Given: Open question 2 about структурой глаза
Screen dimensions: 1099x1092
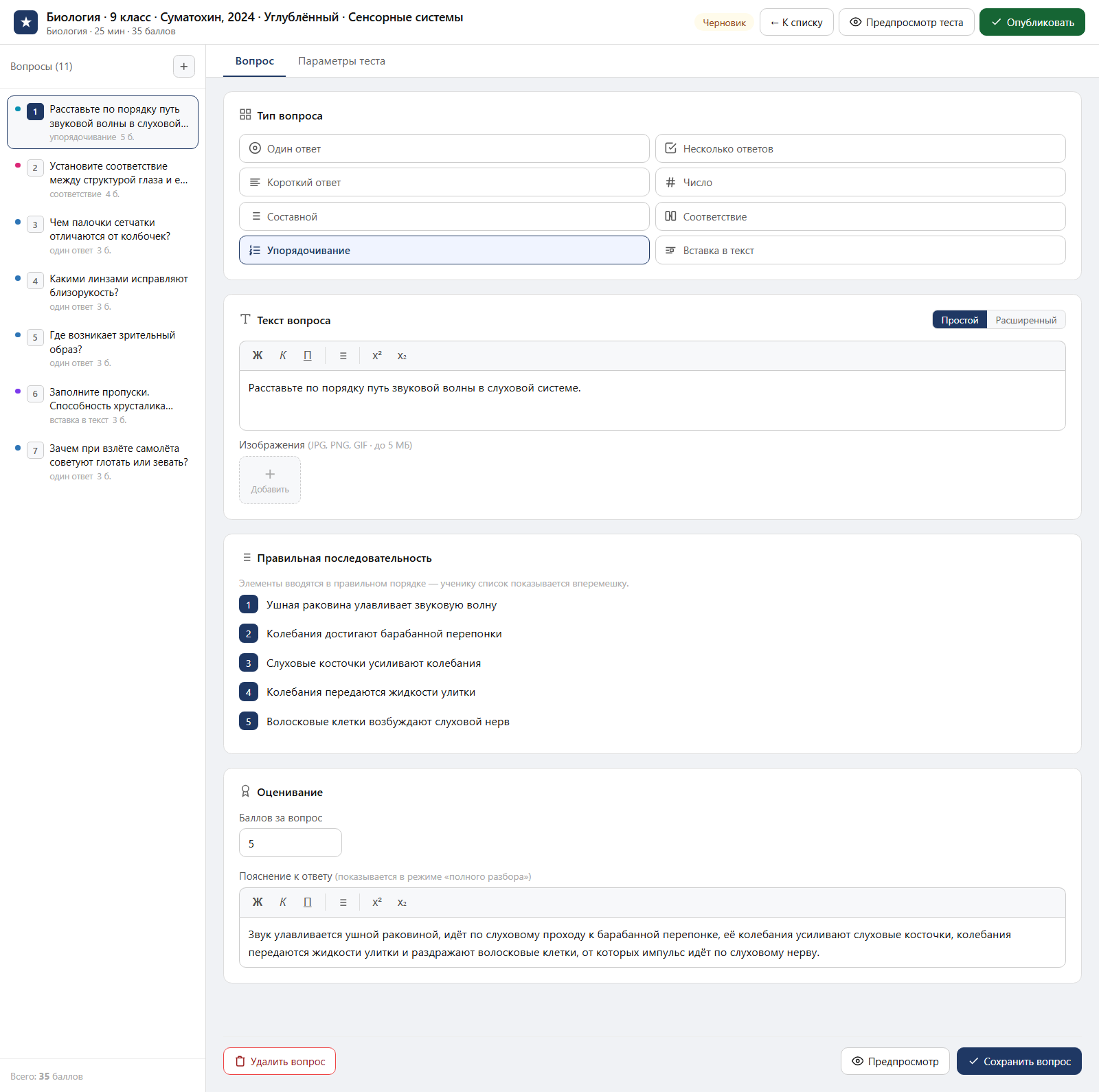Looking at the screenshot, I should (103, 179).
